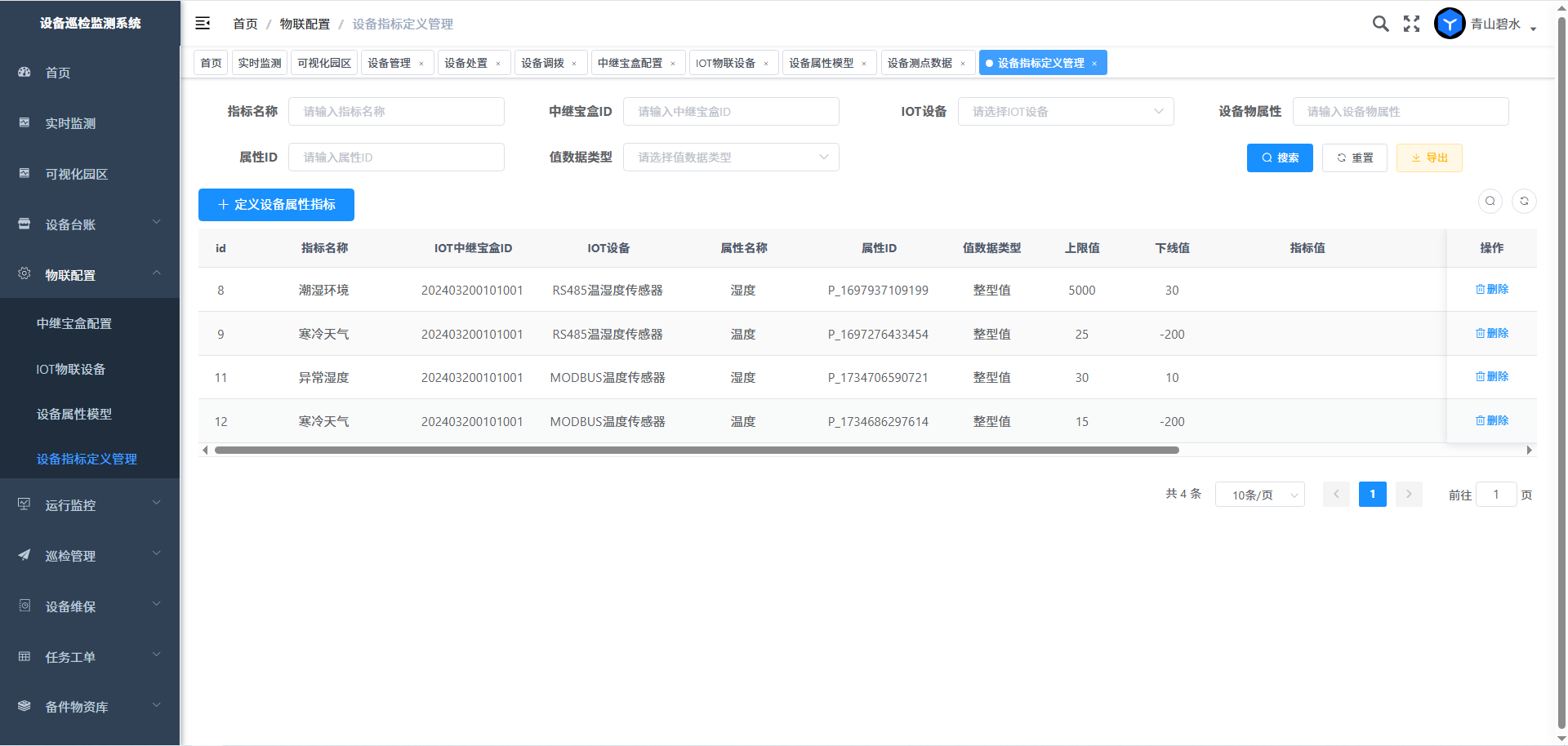
Task: Switch to the 设备属性模型 tab
Action: [x=821, y=63]
